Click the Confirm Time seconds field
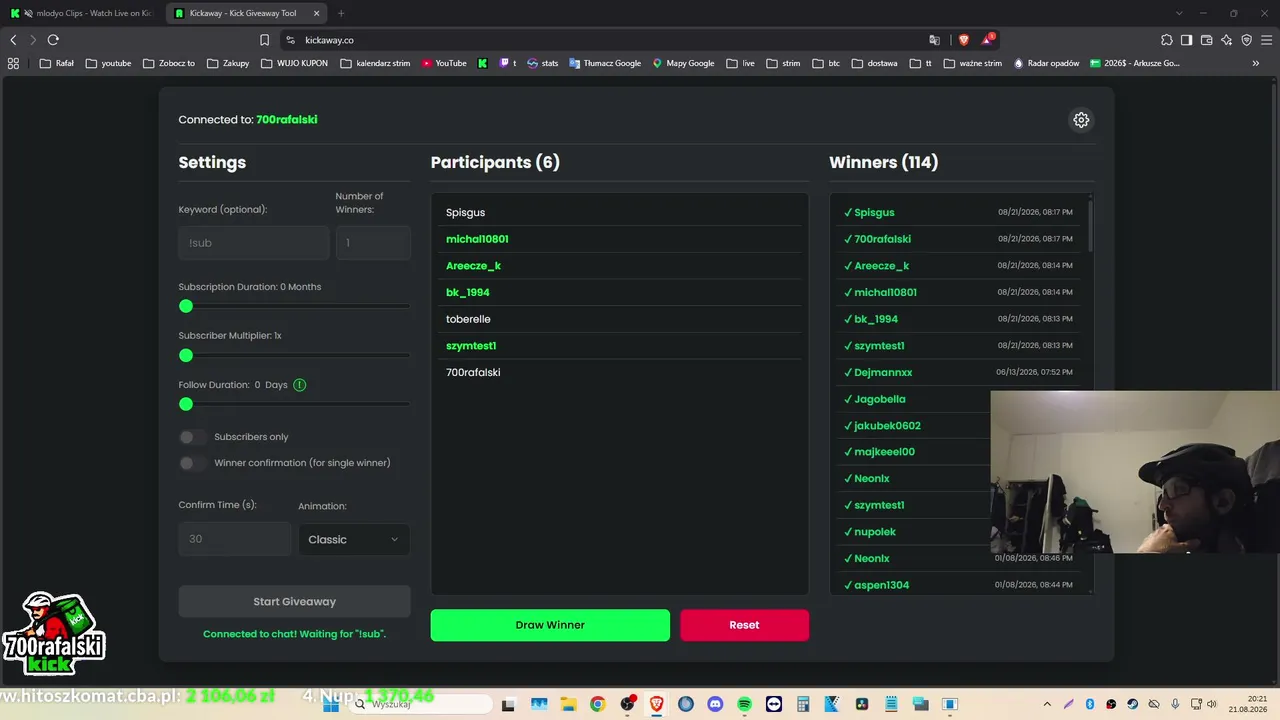This screenshot has height=720, width=1280. pyautogui.click(x=235, y=539)
